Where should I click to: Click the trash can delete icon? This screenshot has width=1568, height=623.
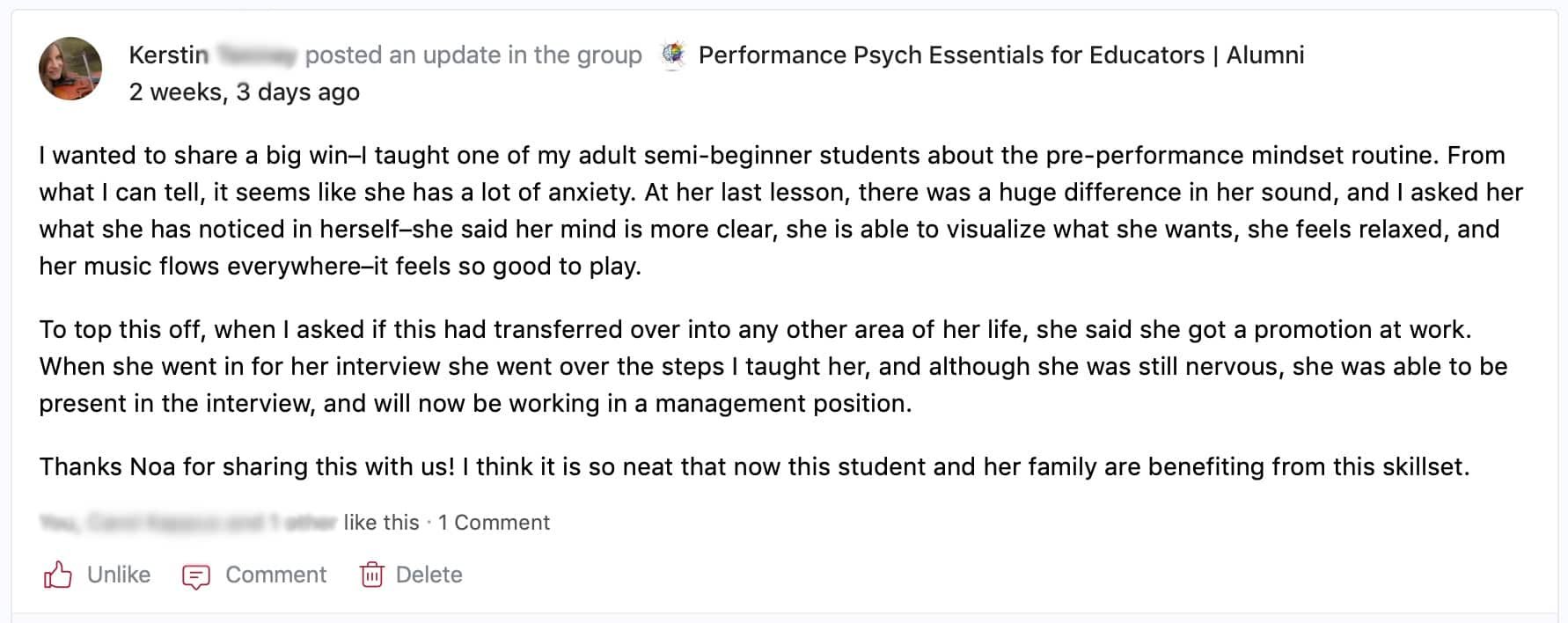click(x=372, y=575)
